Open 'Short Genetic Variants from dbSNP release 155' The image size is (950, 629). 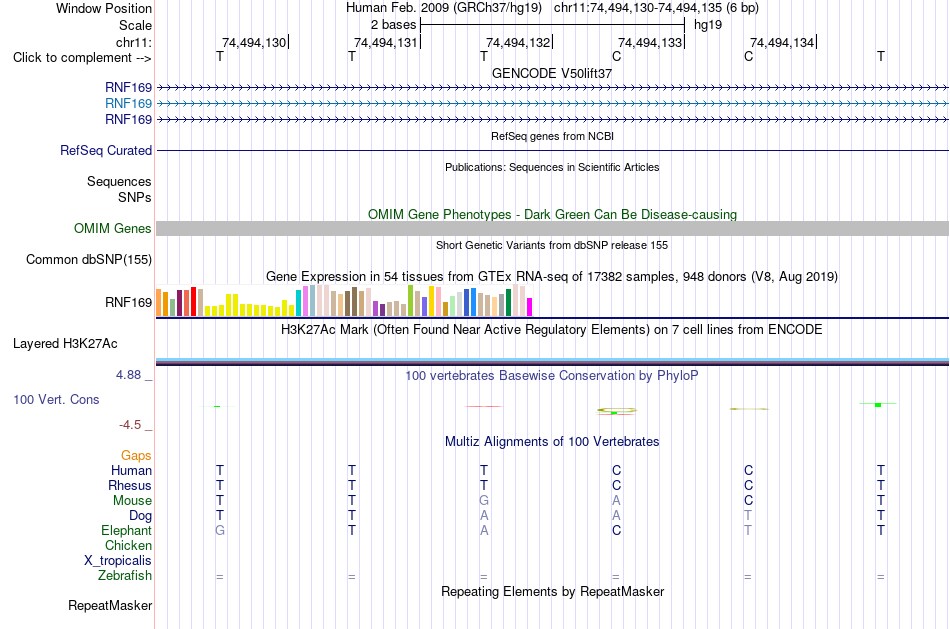tap(552, 245)
